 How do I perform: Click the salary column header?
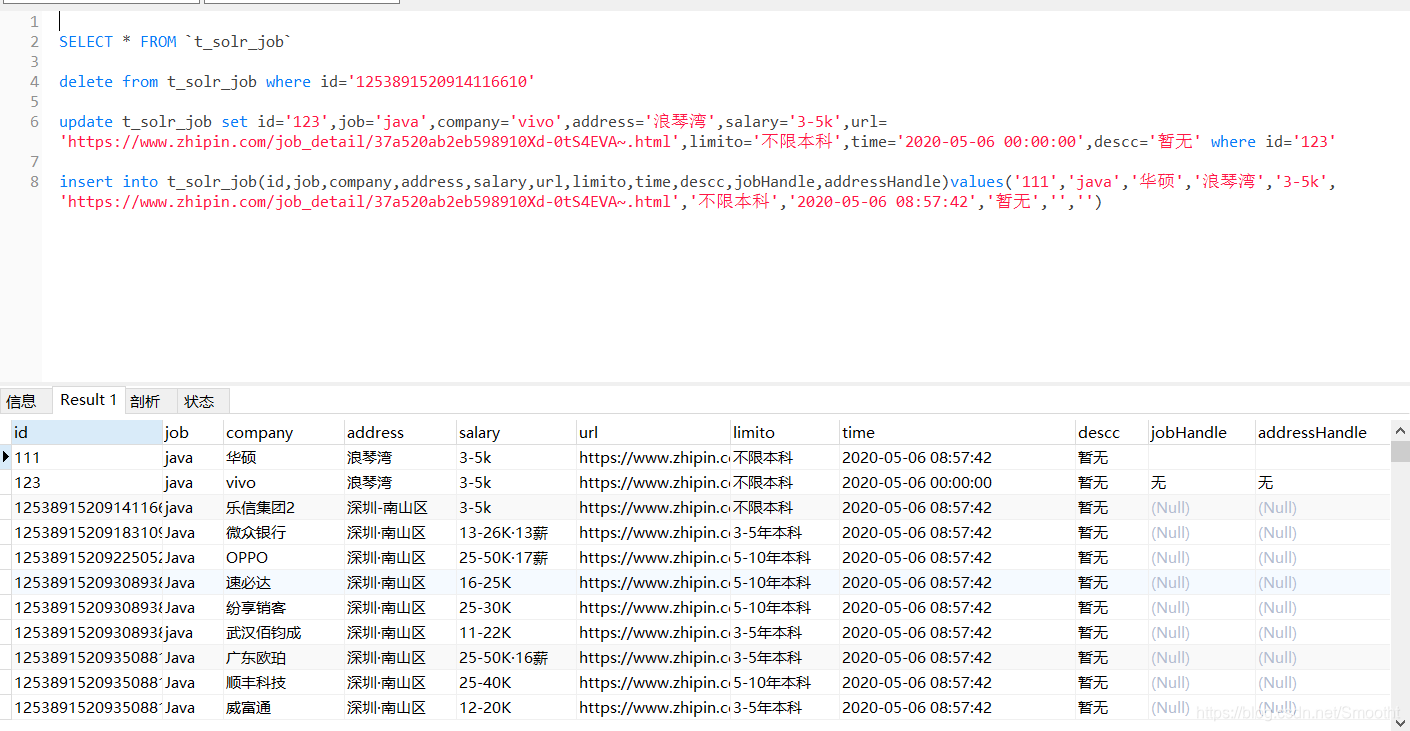point(516,432)
